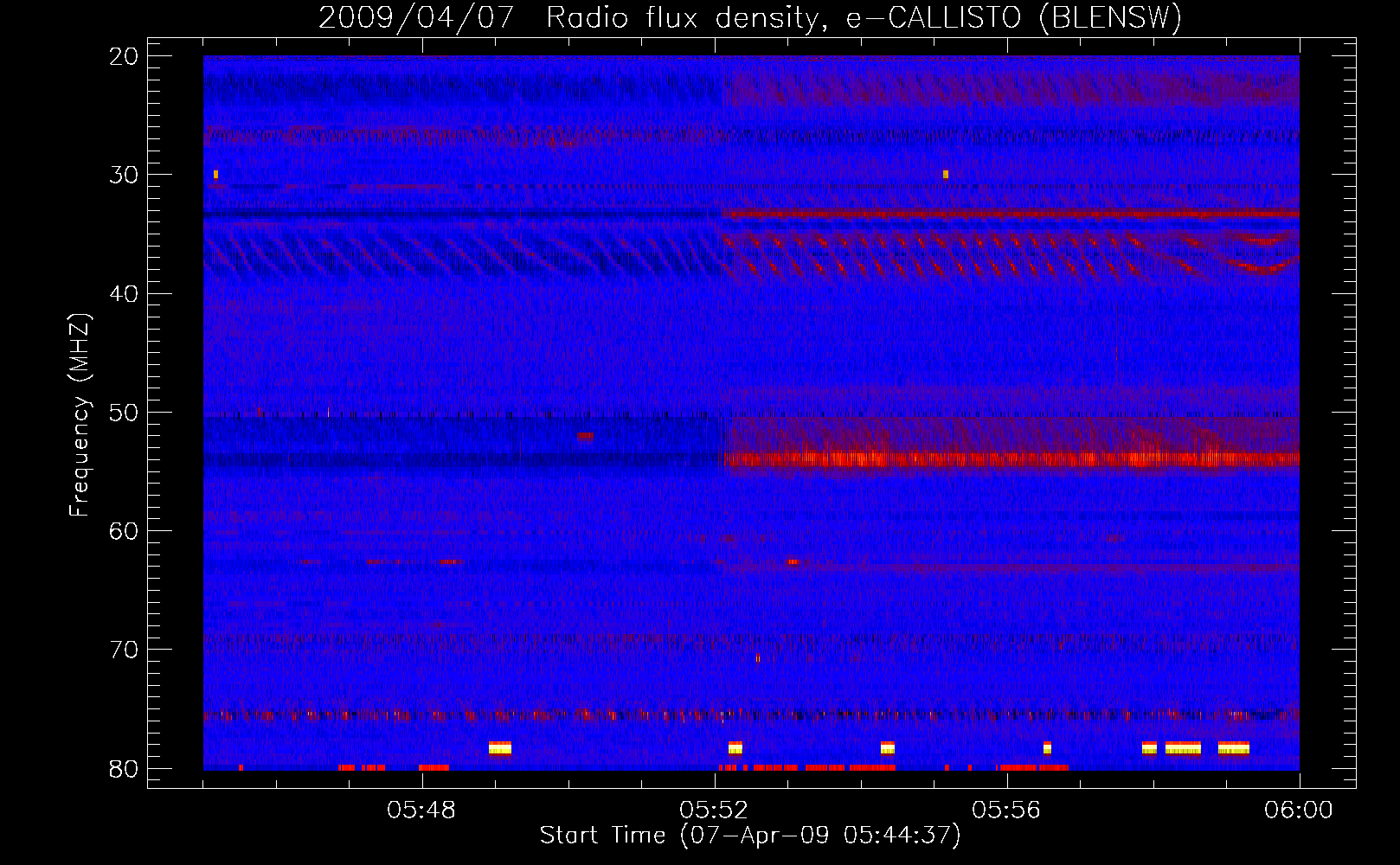The height and width of the screenshot is (865, 1400).
Task: Click the 05:56 time tick label
Action: point(1006,811)
